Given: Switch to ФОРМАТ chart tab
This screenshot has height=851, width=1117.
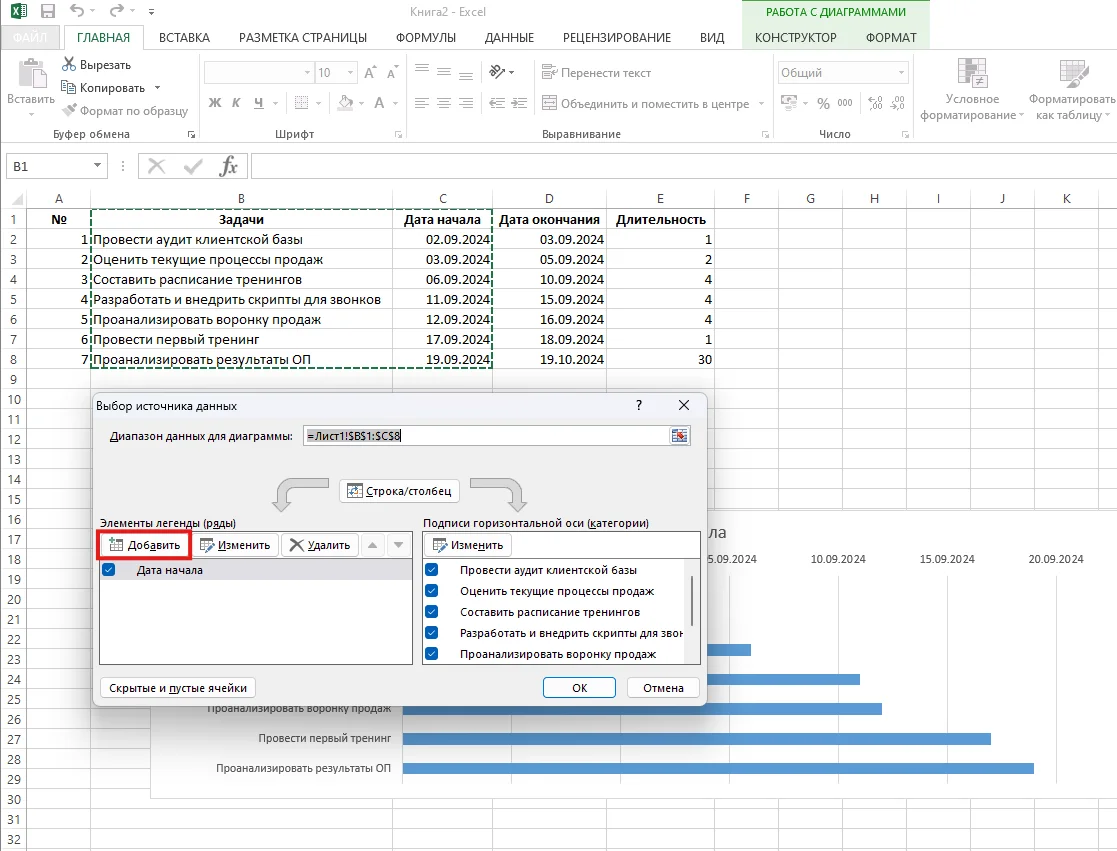Looking at the screenshot, I should pos(890,38).
